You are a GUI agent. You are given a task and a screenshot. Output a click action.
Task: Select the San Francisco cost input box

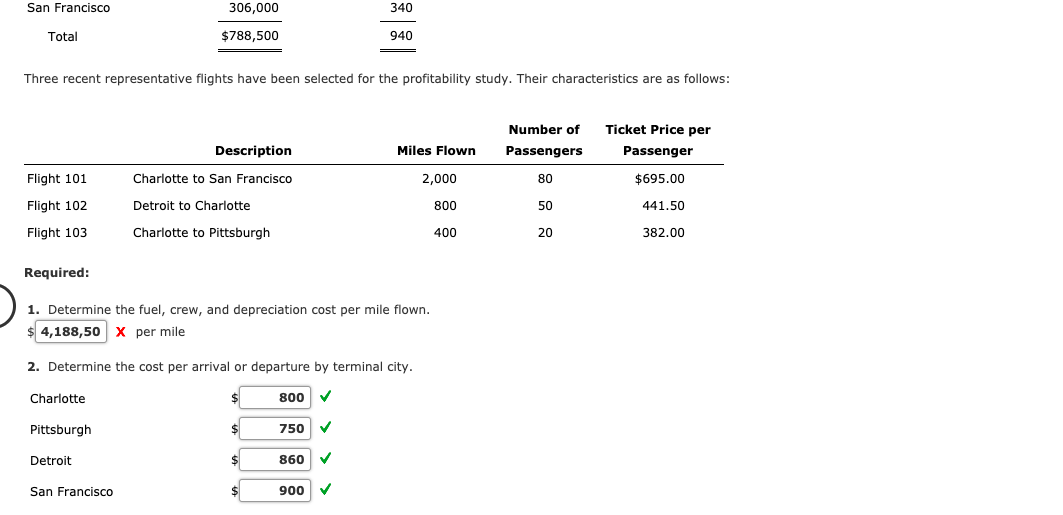coord(275,491)
